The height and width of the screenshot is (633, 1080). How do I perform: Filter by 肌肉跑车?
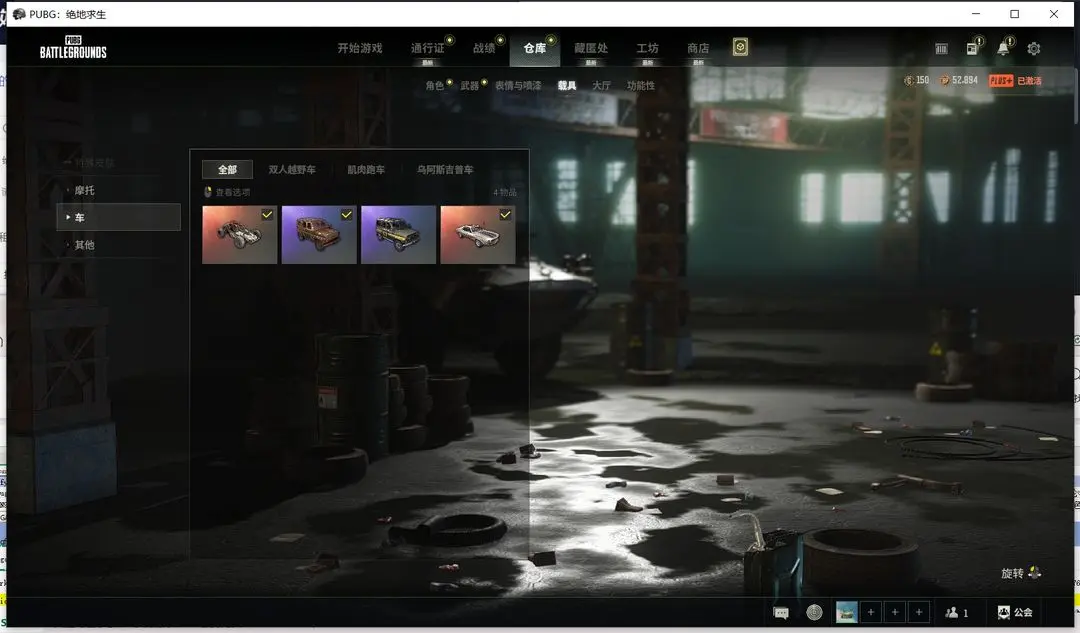366,169
